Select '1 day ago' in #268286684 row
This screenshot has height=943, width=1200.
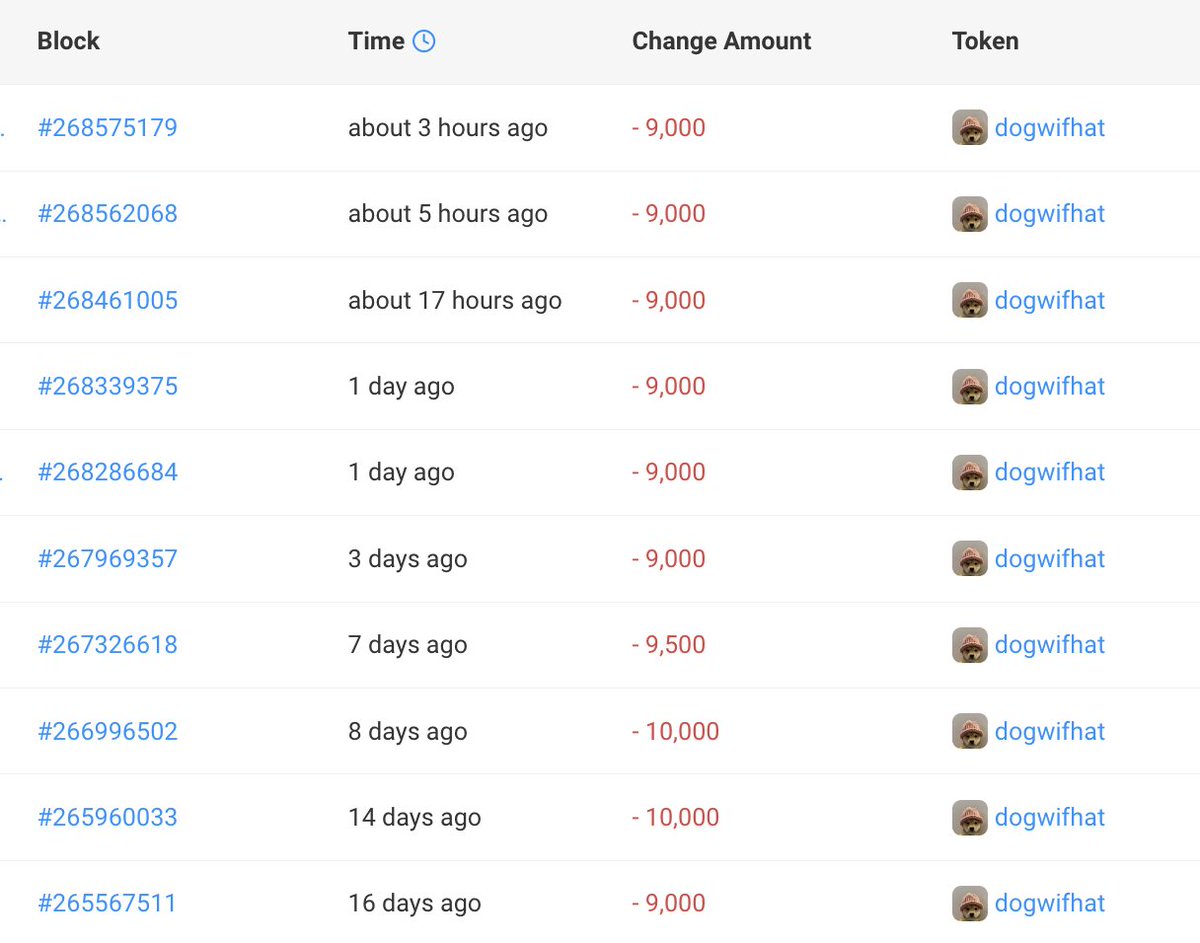(401, 472)
